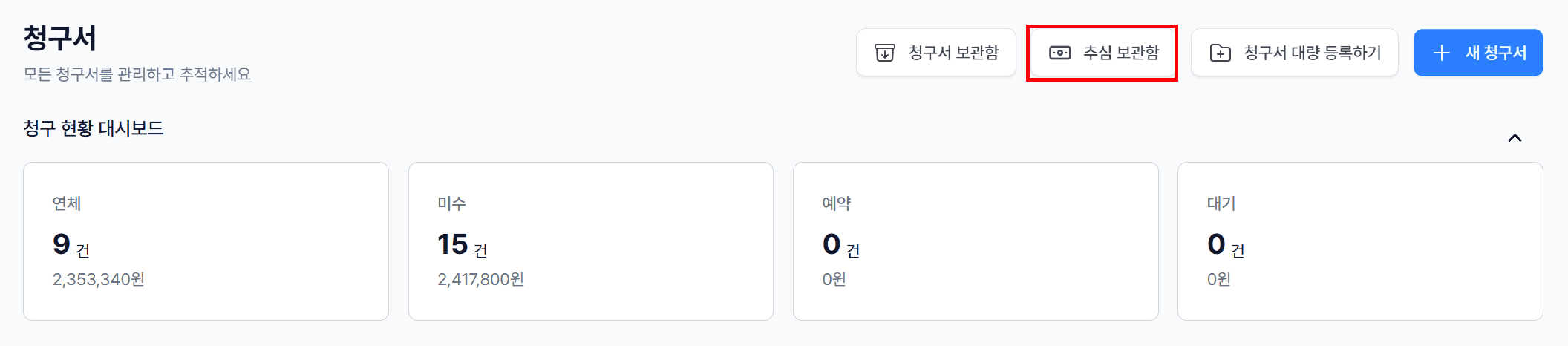
Task: Click the archive box icon beside 청구서 보관함
Action: (884, 53)
